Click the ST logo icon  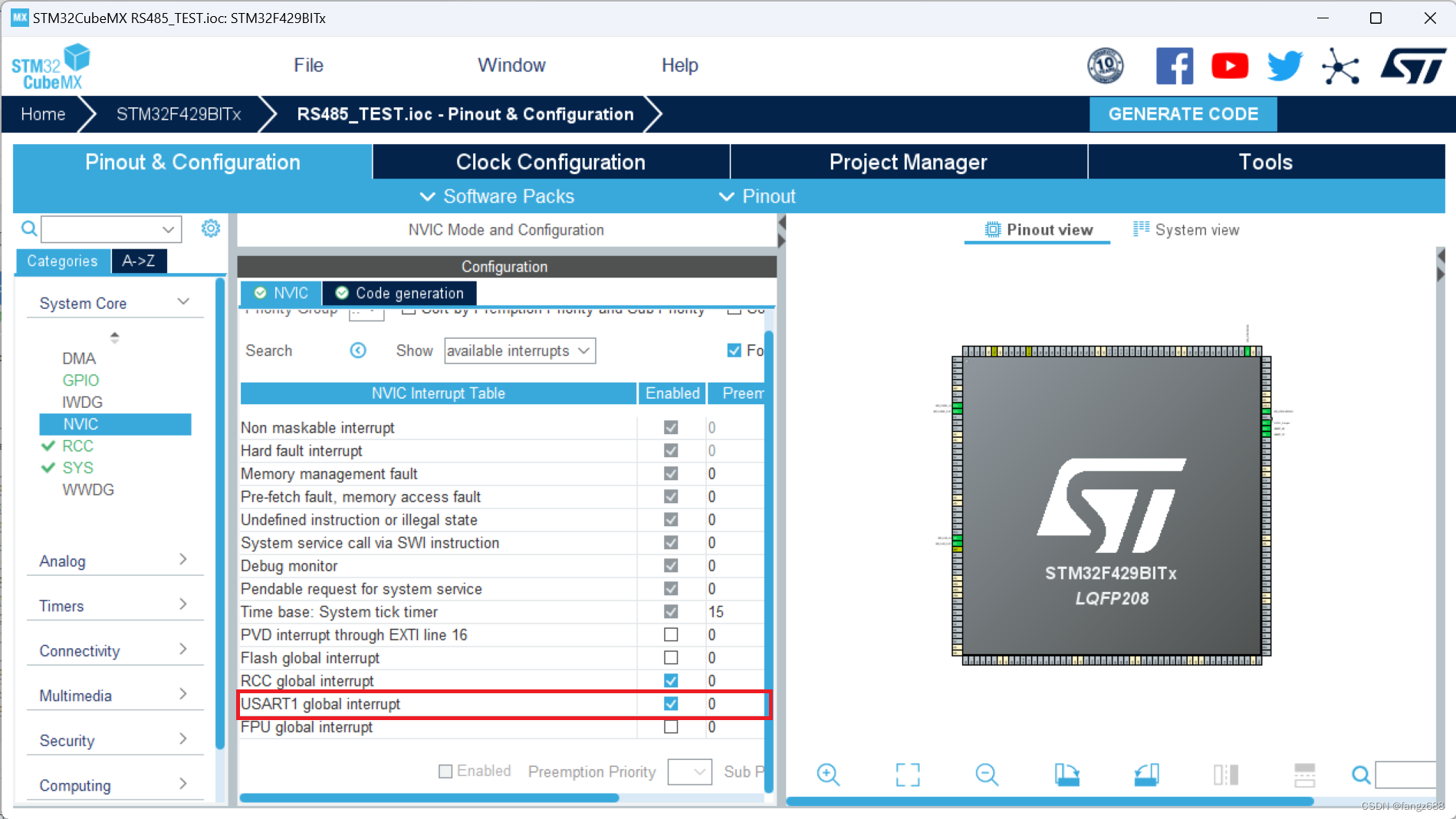tap(1413, 67)
